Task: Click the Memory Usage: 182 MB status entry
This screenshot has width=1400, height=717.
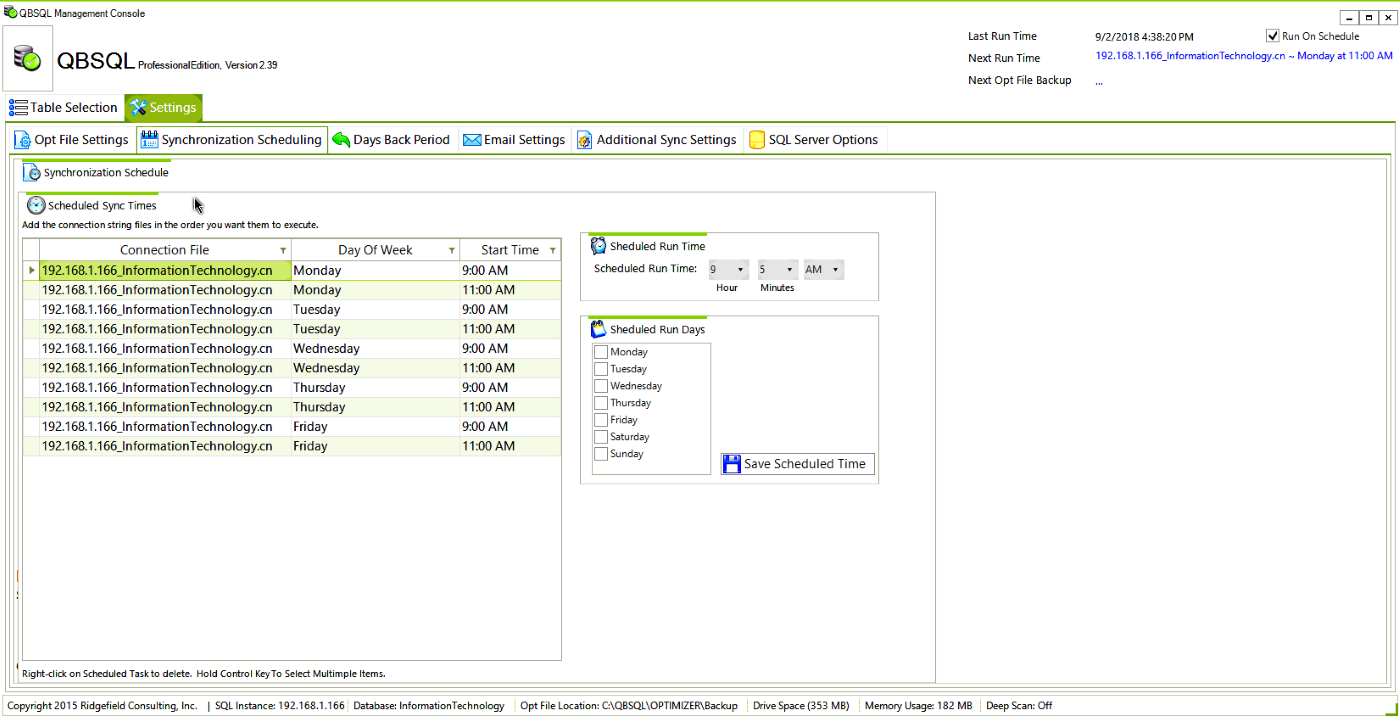Action: point(918,706)
